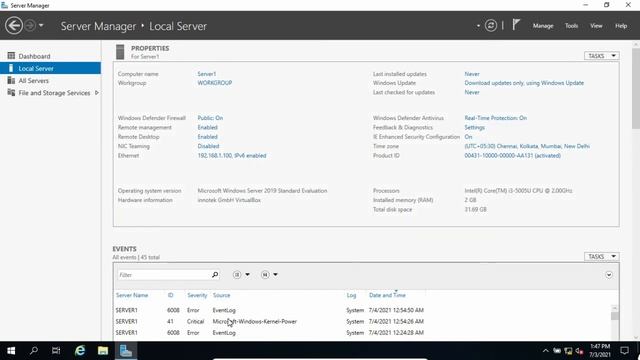640x360 pixels.
Task: Open the navigation history dropdown arrow
Action: (41, 26)
